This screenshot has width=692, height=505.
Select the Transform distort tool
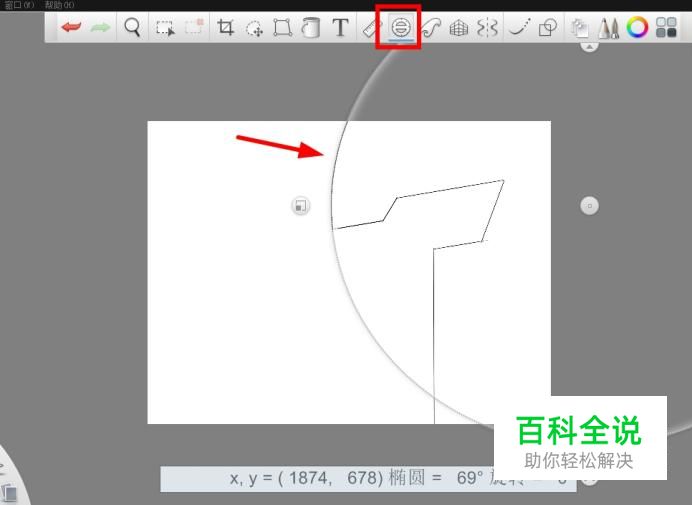[282, 27]
